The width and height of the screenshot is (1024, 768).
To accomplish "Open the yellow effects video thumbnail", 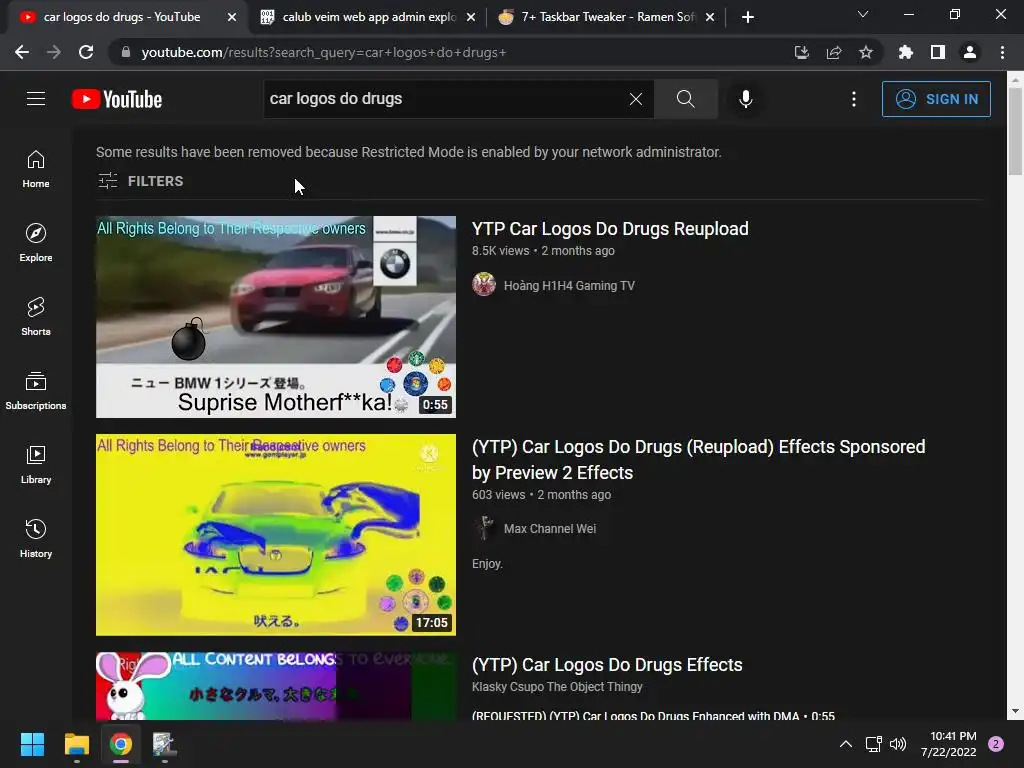I will point(276,535).
